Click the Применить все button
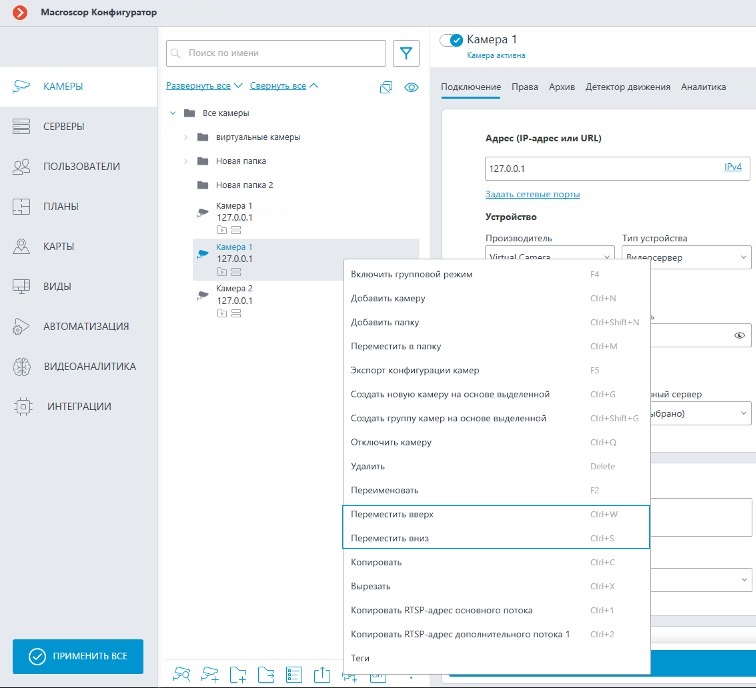This screenshot has width=756, height=688. tap(78, 656)
